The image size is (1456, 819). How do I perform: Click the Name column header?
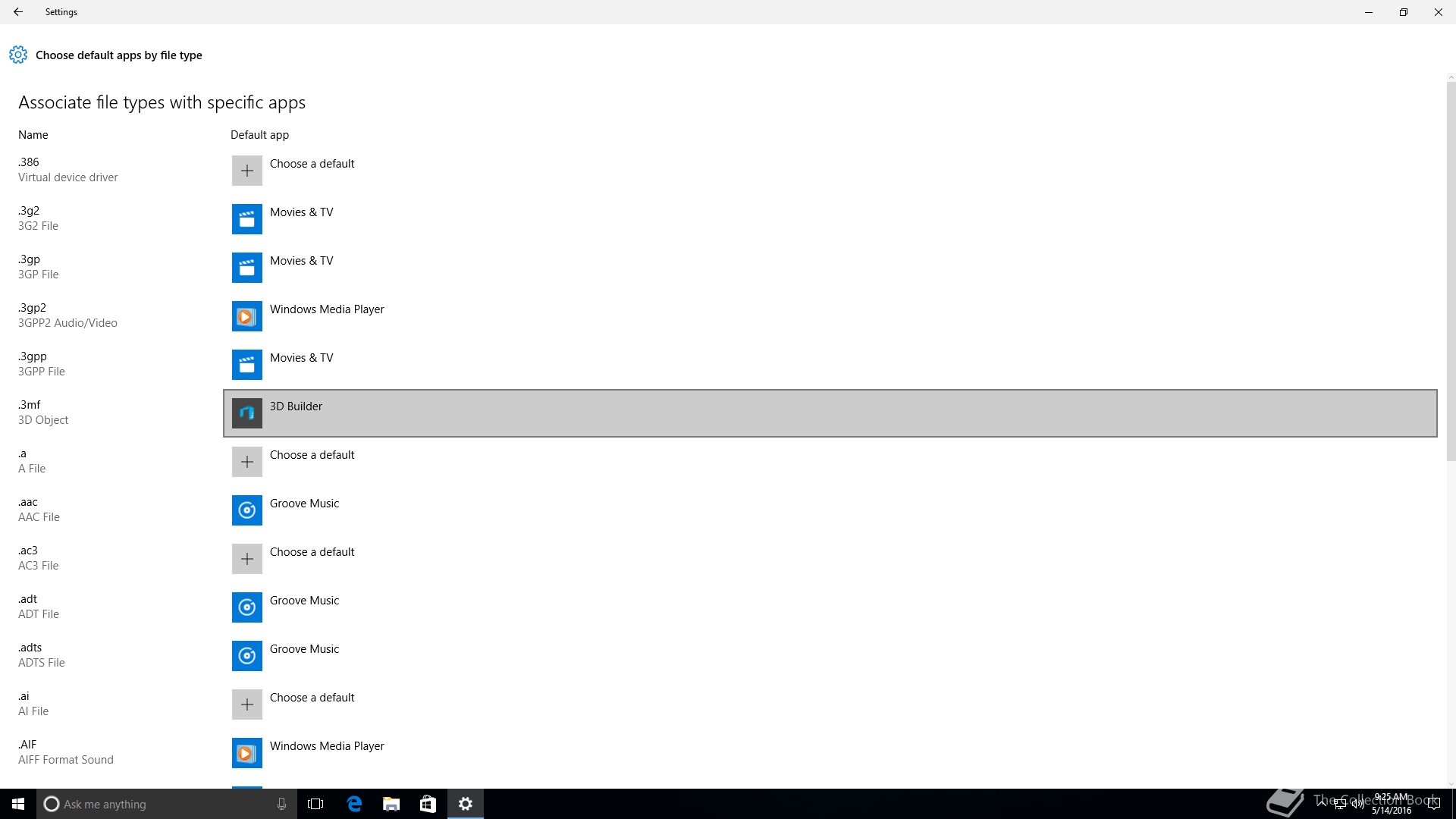pos(33,135)
